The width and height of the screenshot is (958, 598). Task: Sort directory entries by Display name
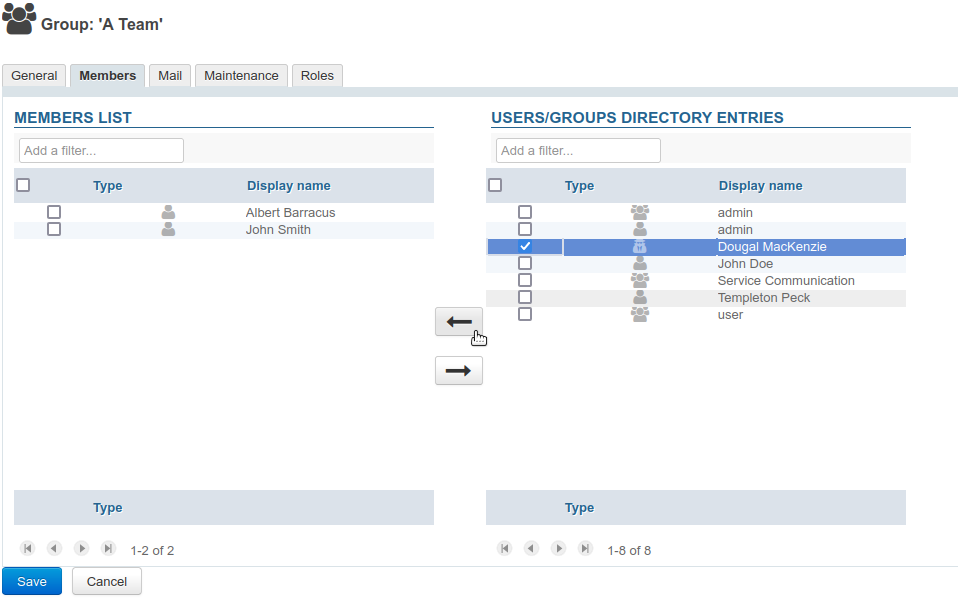point(760,186)
